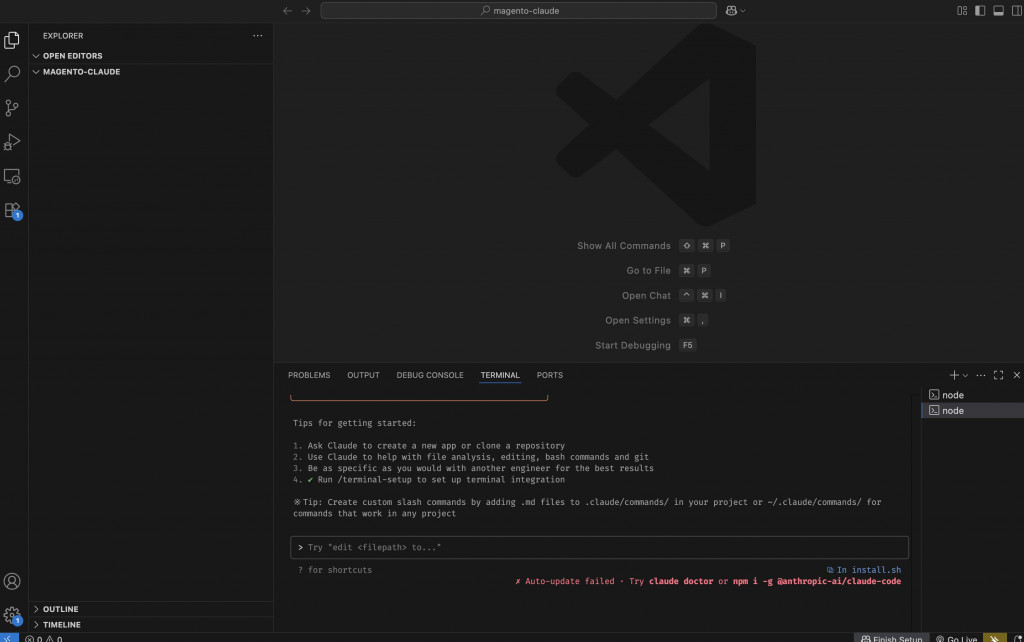Click the 'npm i -g @anthropic-ai/claude-code' text
Screen dimensions: 1024x642
click(x=816, y=581)
